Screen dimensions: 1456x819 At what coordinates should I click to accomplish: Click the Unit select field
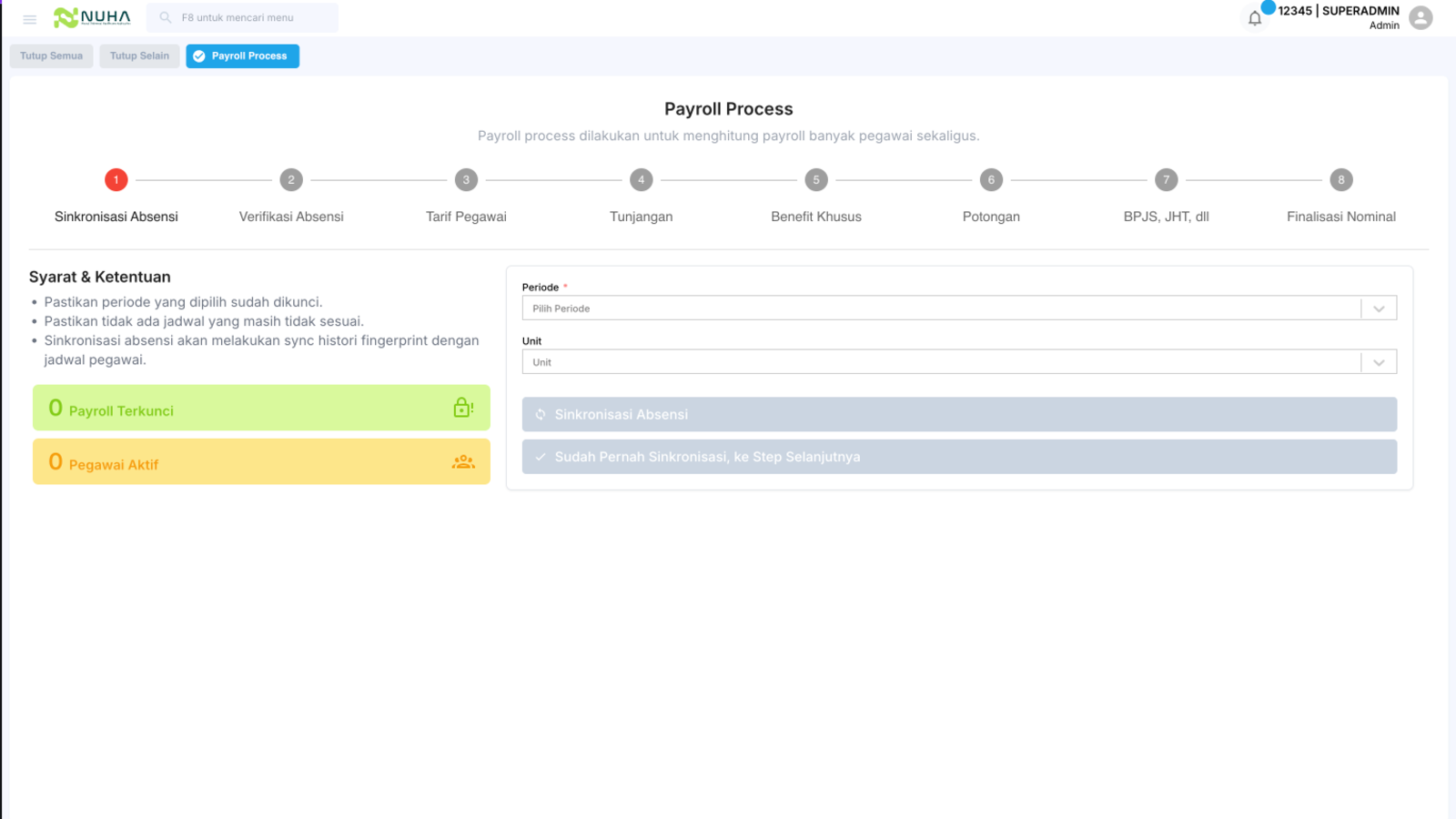959,362
